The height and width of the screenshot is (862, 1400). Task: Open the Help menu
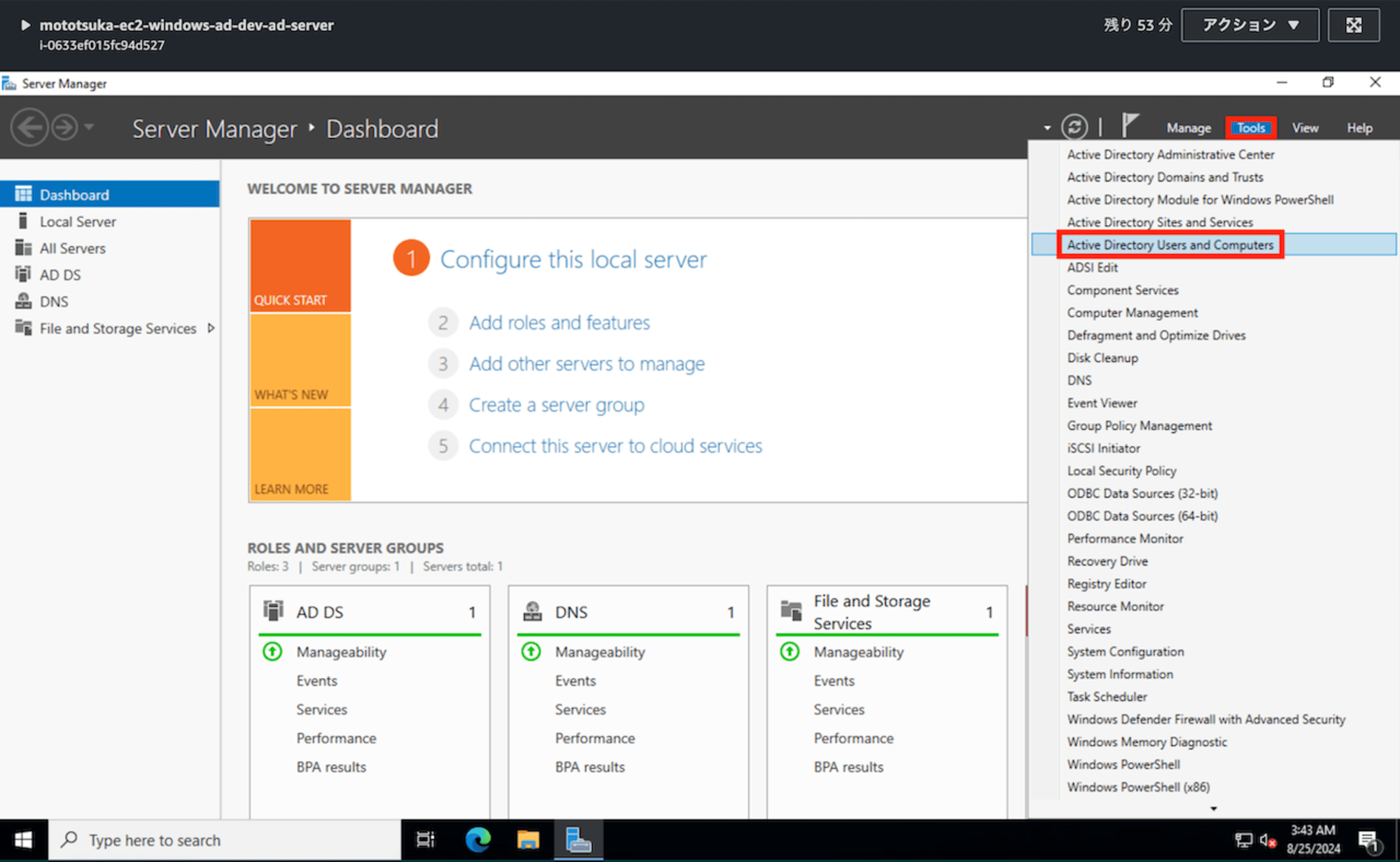pos(1359,128)
